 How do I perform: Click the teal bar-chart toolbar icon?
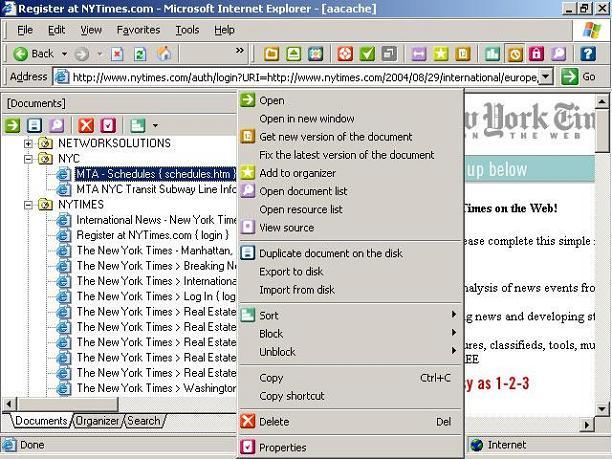point(492,54)
